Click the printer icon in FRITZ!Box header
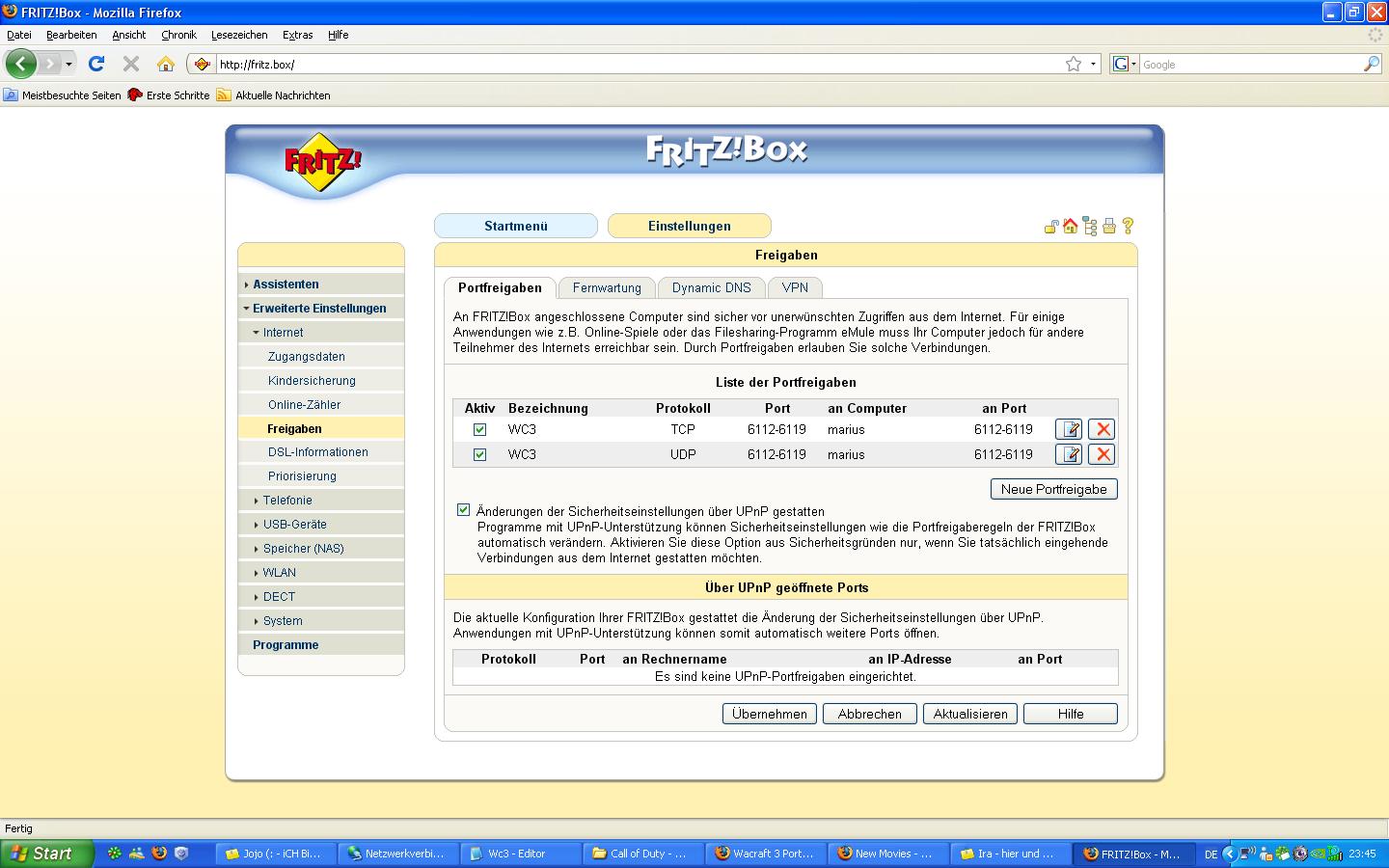The height and width of the screenshot is (868, 1389). pos(1109,227)
